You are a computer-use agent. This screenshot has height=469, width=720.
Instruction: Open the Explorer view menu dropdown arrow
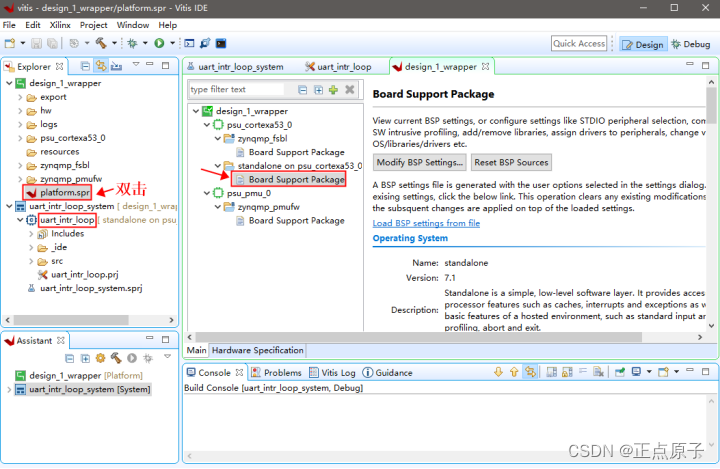coord(136,65)
